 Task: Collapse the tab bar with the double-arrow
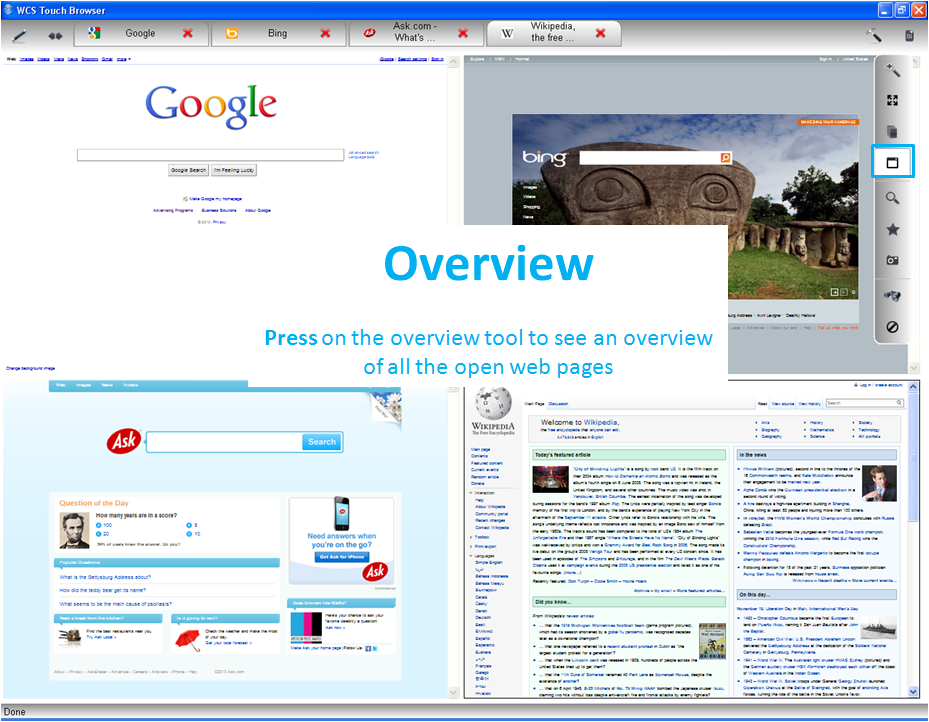pos(55,35)
